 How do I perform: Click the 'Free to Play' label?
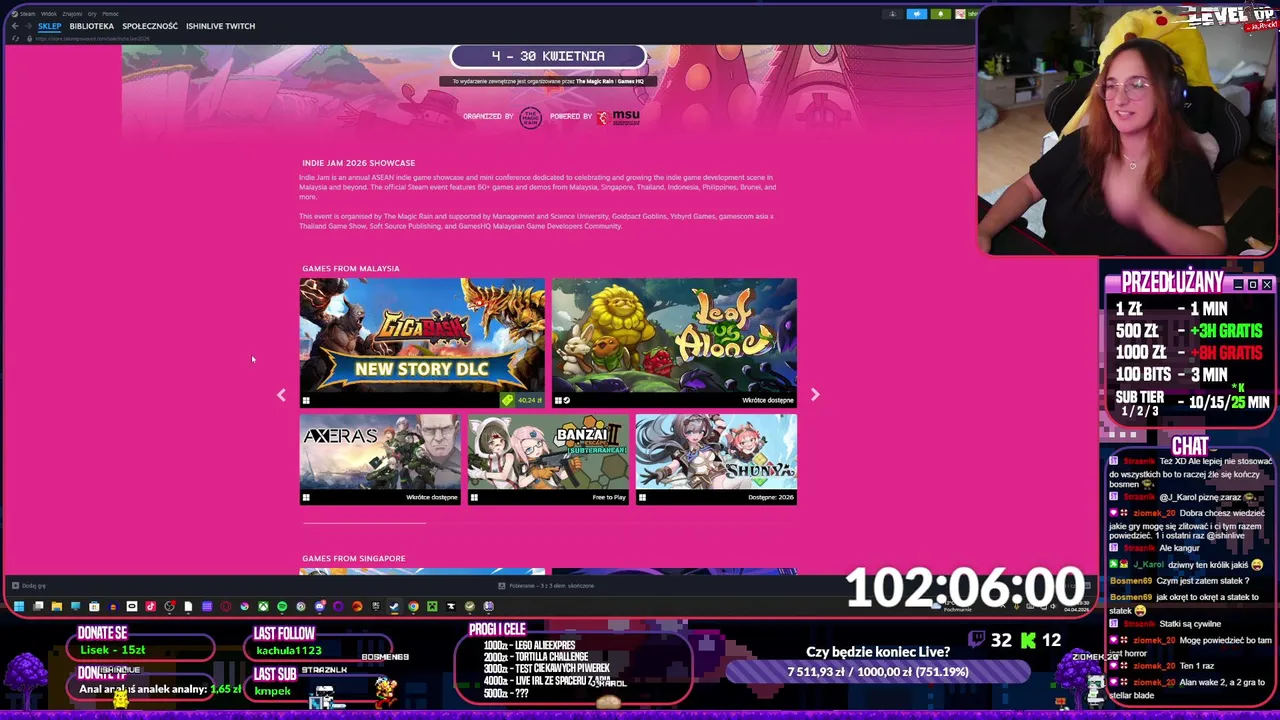(609, 497)
